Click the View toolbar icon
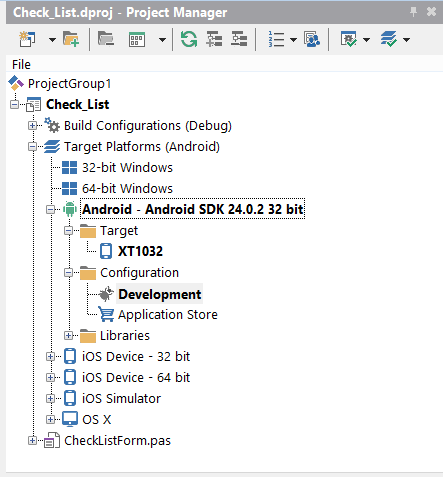This screenshot has width=443, height=477. (137, 39)
